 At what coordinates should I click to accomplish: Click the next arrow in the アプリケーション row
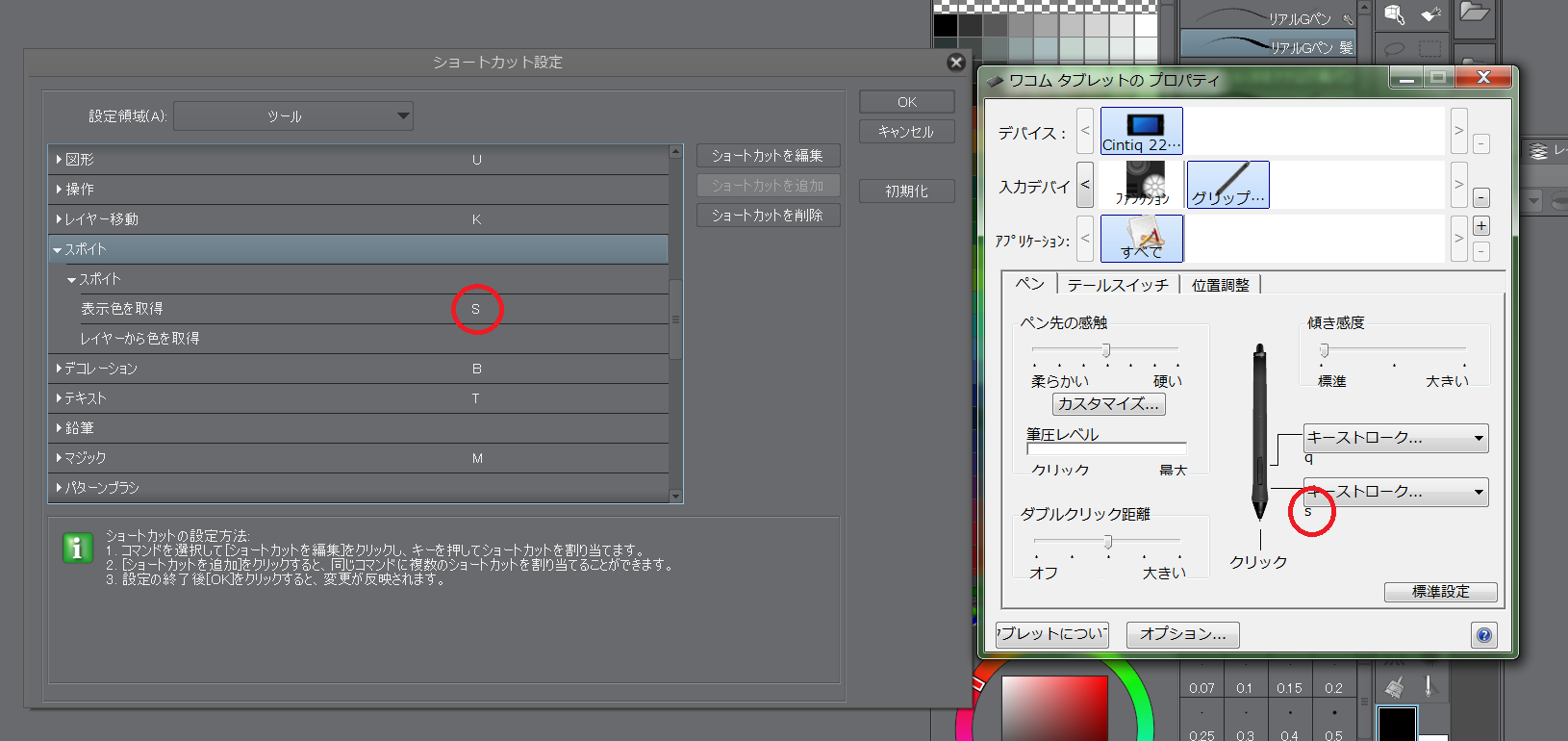pos(1459,238)
